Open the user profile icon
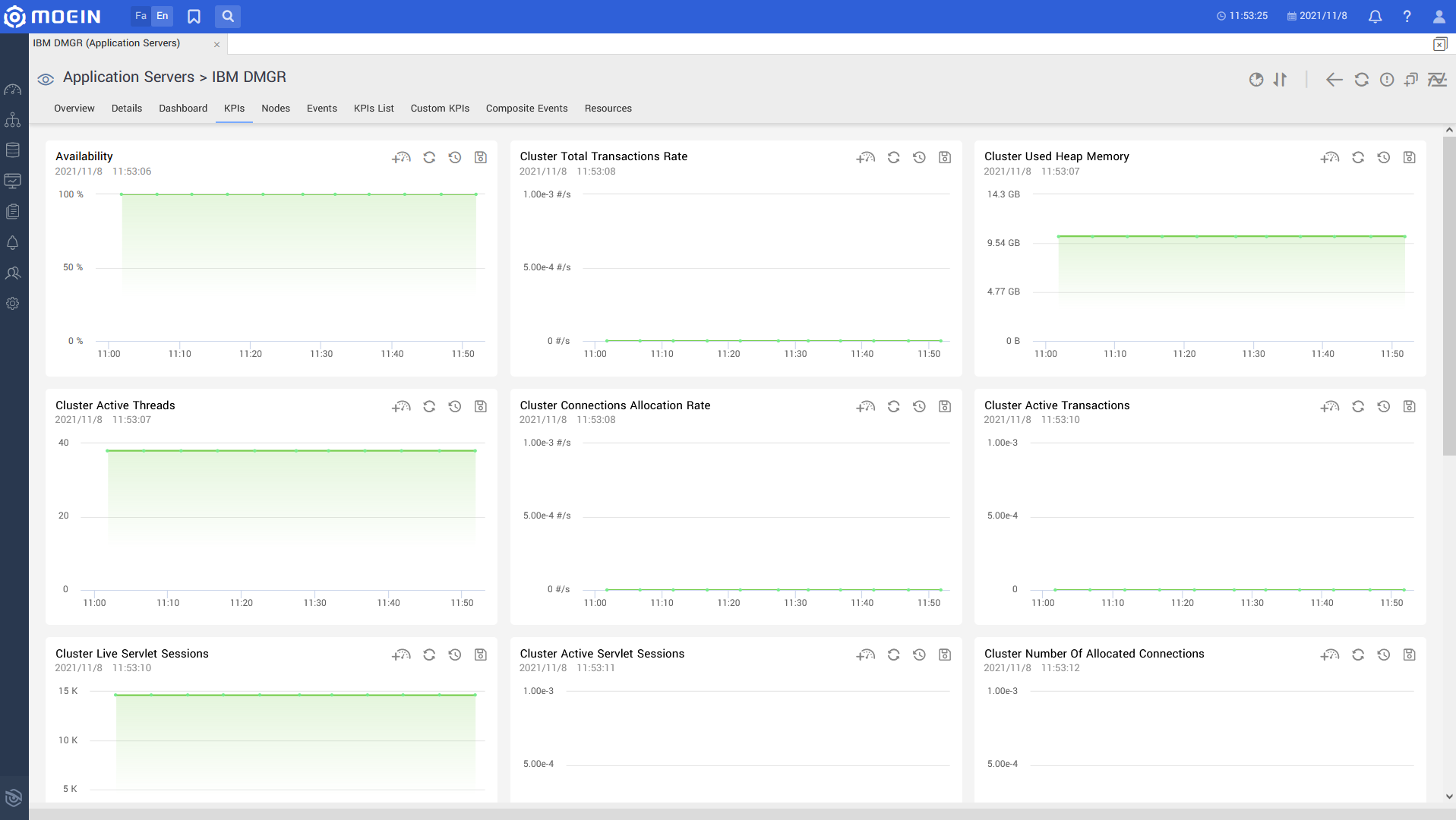 coord(1439,16)
